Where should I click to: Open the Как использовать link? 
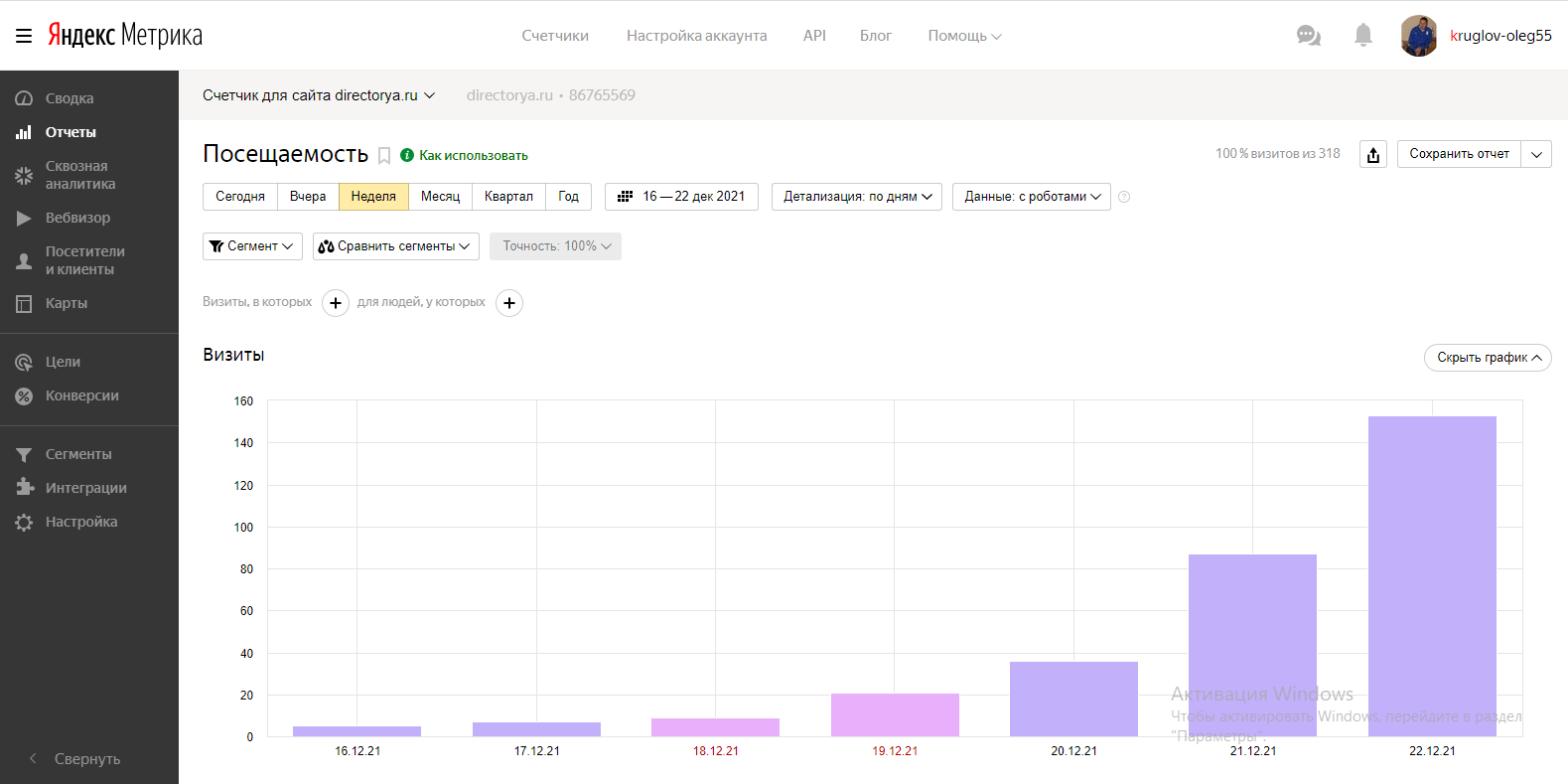click(474, 156)
